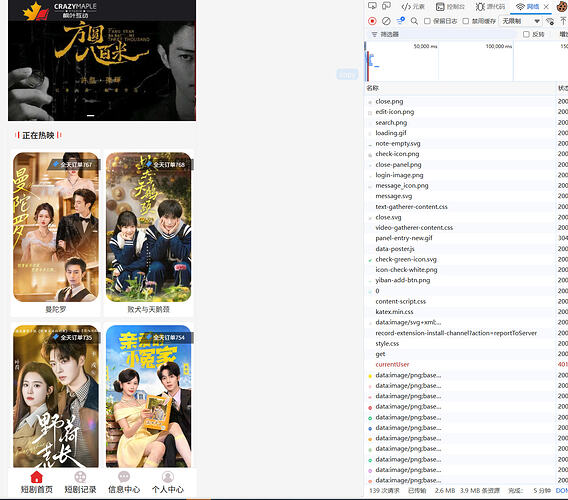The width and height of the screenshot is (568, 500).
Task: Open the 无限制 throttling dropdown
Action: (x=521, y=21)
